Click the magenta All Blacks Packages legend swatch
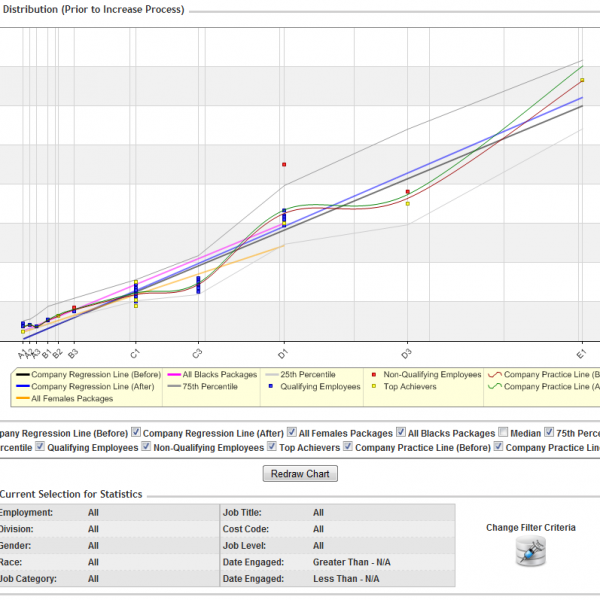Viewport: 600px width, 600px height. pos(174,375)
